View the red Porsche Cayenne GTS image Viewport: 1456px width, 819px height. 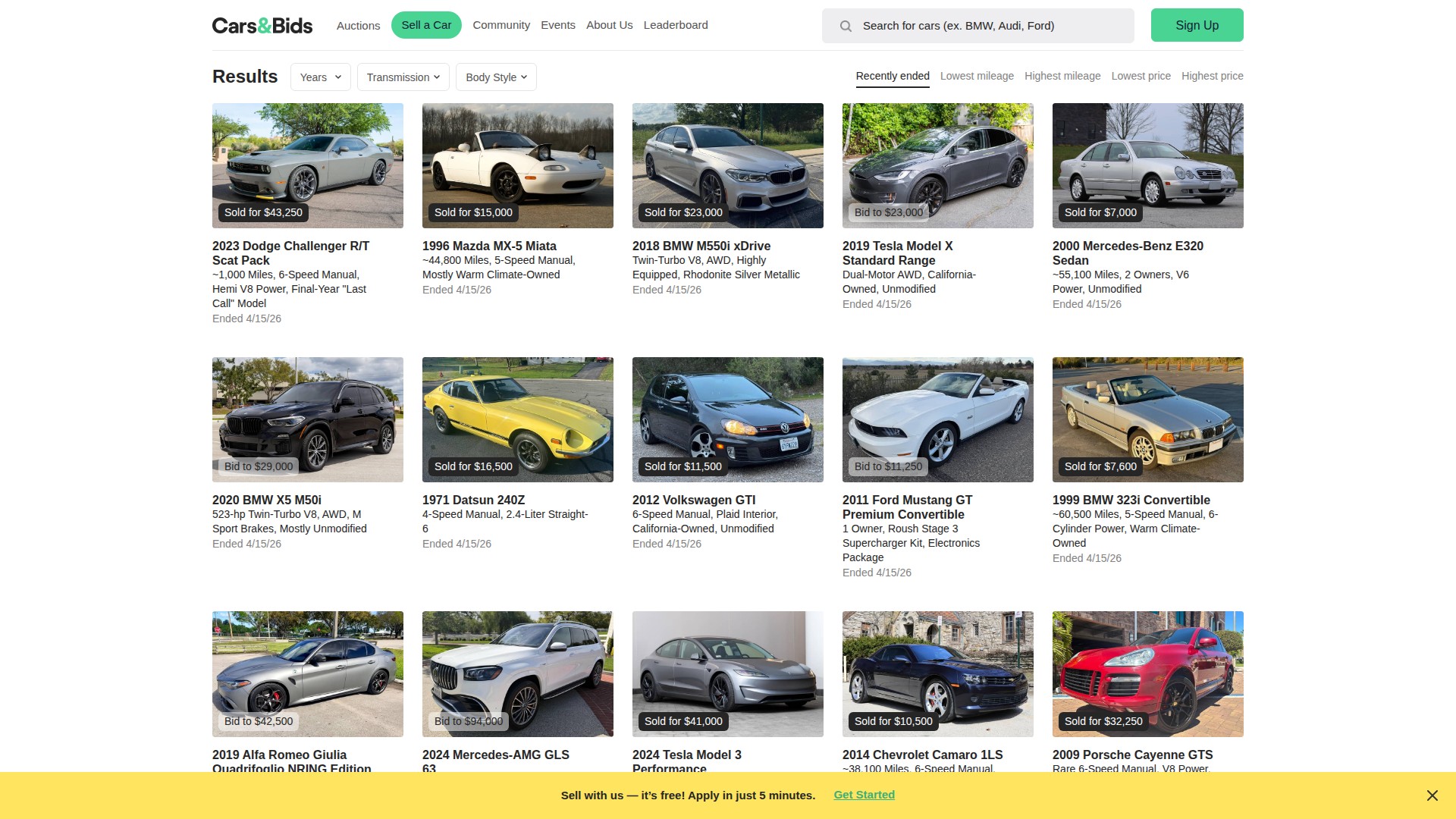pos(1147,673)
